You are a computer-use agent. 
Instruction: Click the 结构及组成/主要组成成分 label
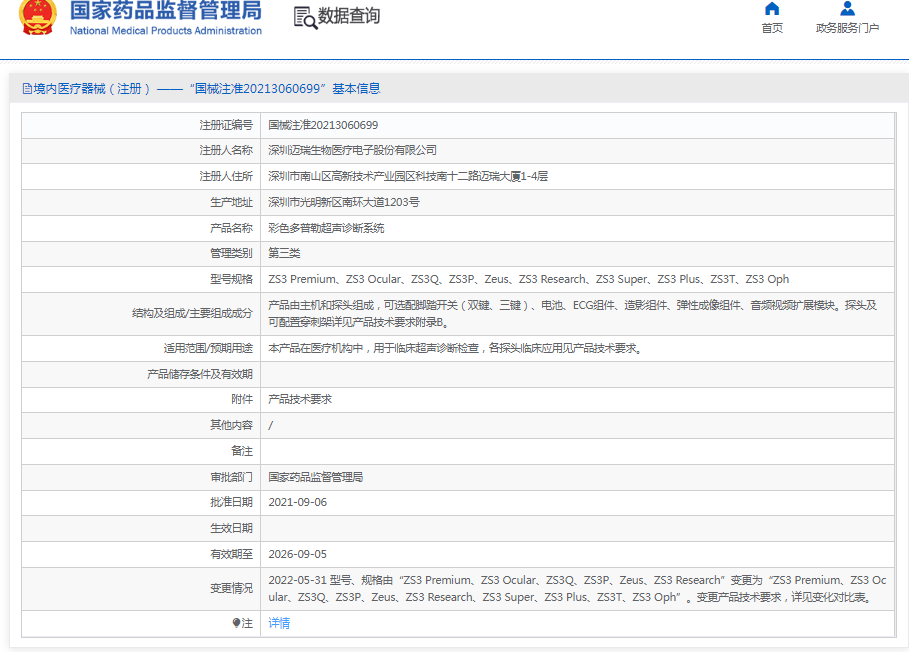192,314
